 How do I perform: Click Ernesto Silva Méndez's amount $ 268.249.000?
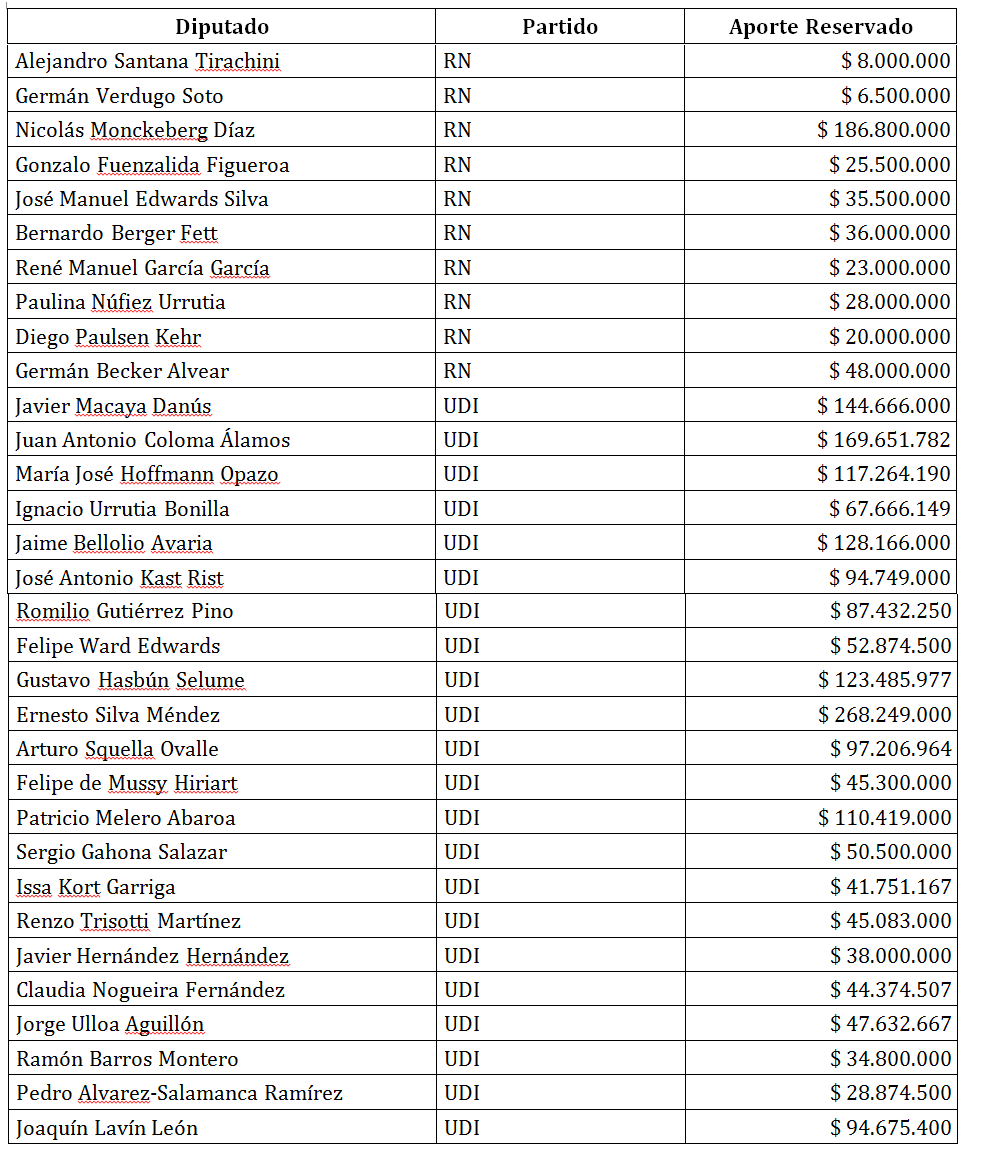[884, 715]
